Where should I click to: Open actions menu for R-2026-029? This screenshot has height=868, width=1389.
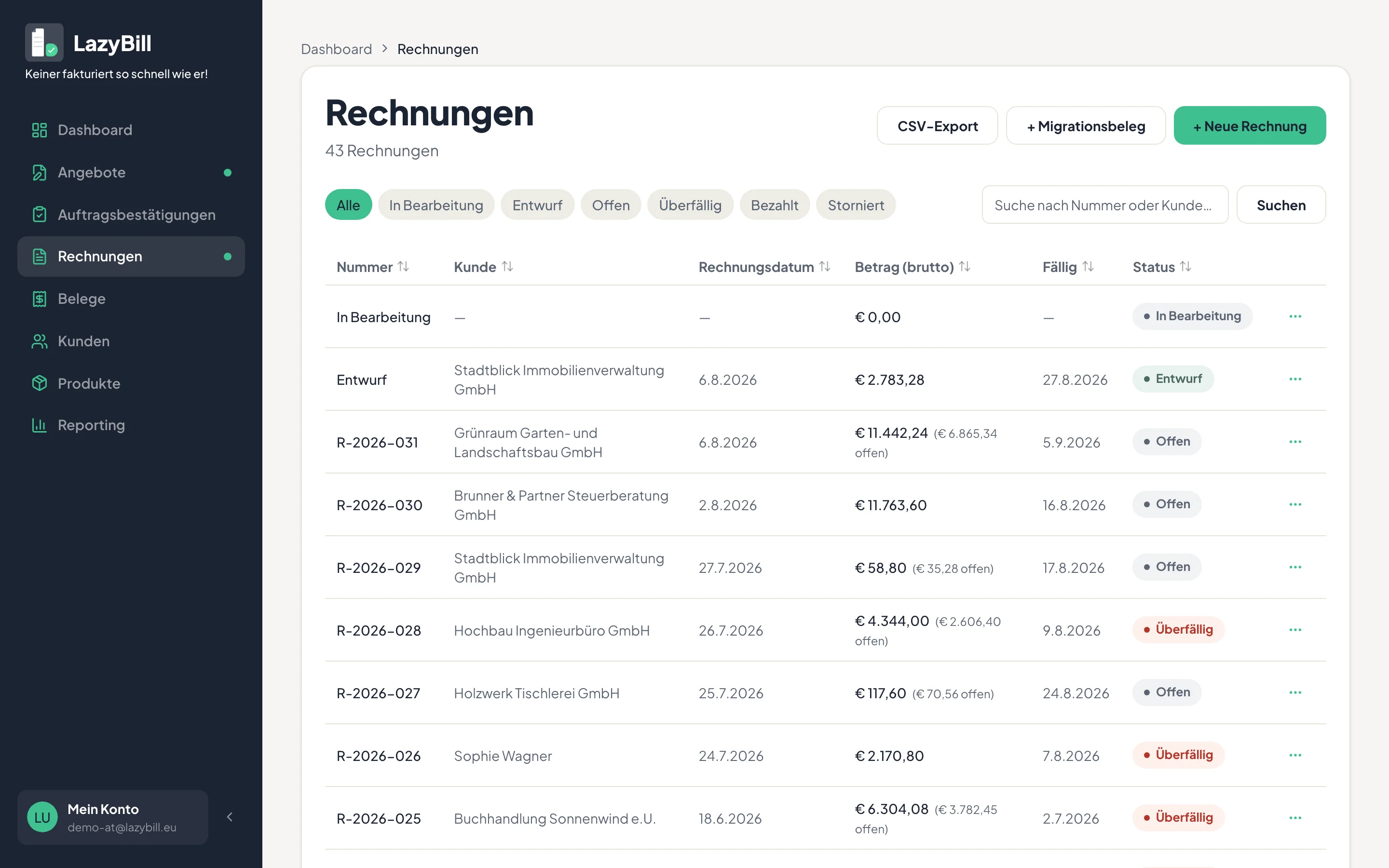click(x=1295, y=567)
